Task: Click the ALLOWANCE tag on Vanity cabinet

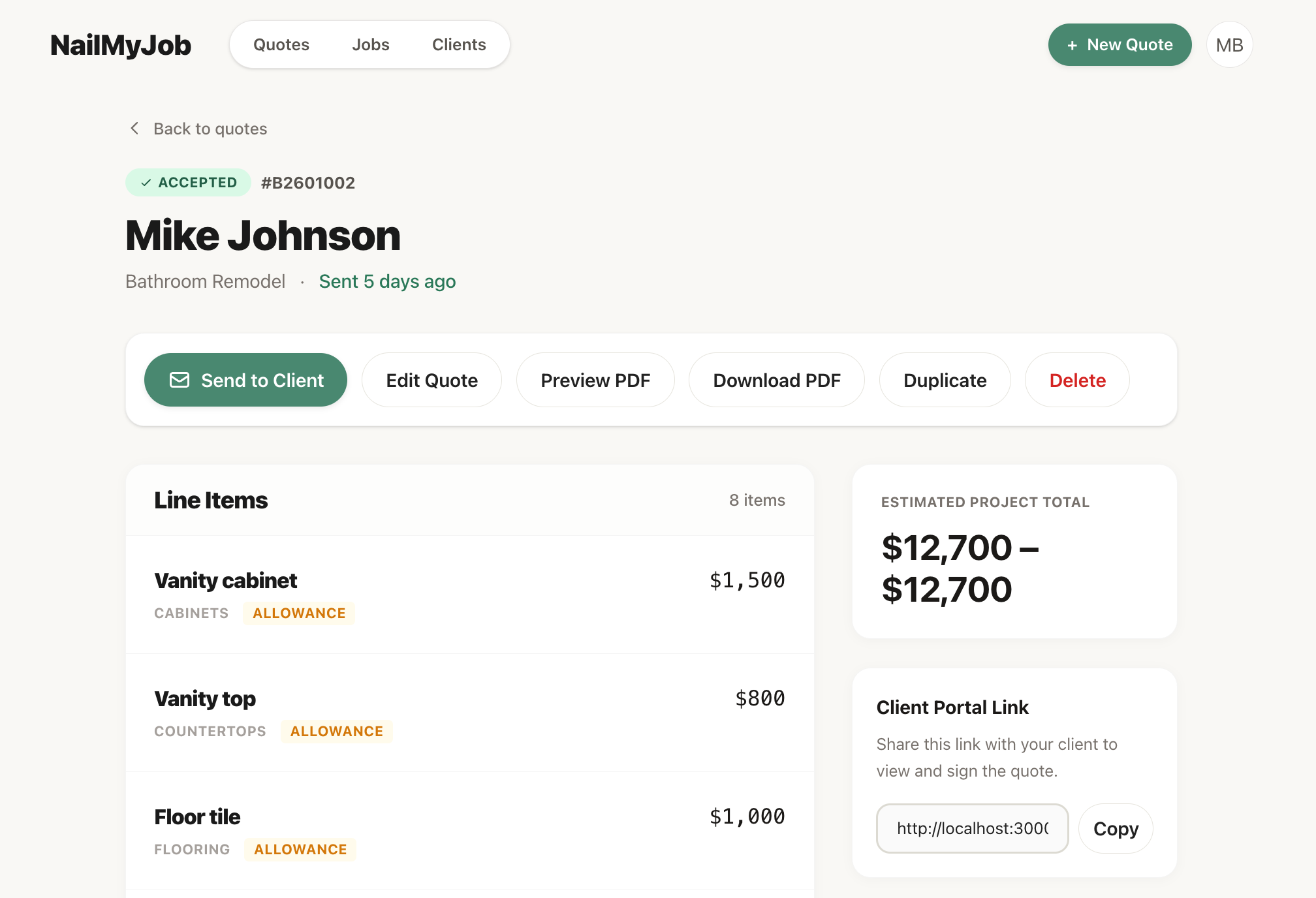Action: click(299, 613)
